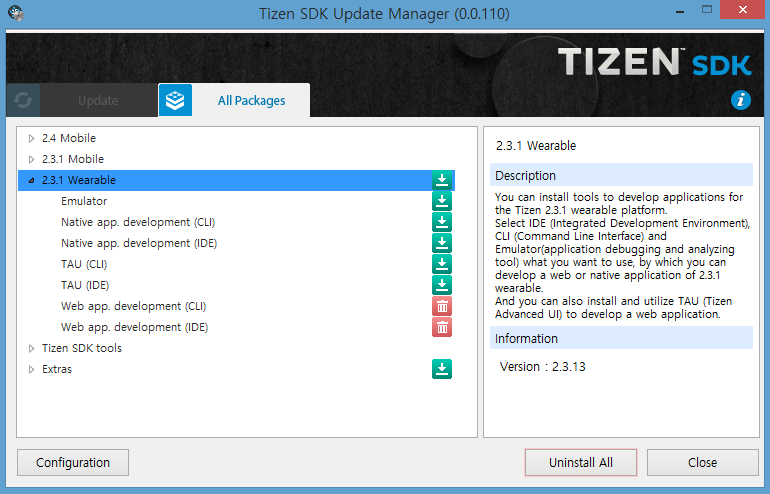Select Native app. development (CLI) row
Screen dimensions: 770x494
236,222
